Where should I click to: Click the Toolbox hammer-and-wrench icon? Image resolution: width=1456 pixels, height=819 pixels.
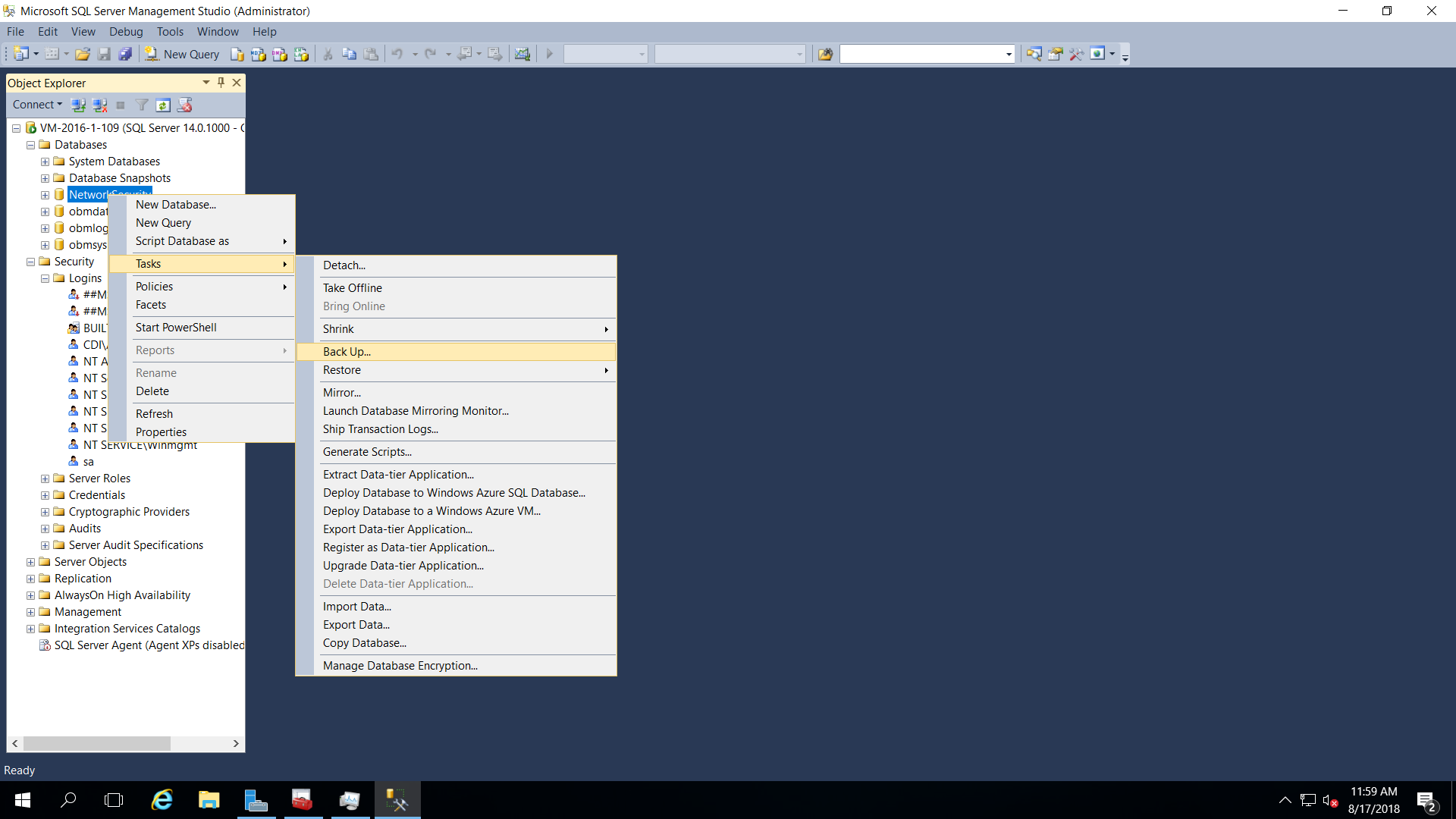[x=1077, y=54]
